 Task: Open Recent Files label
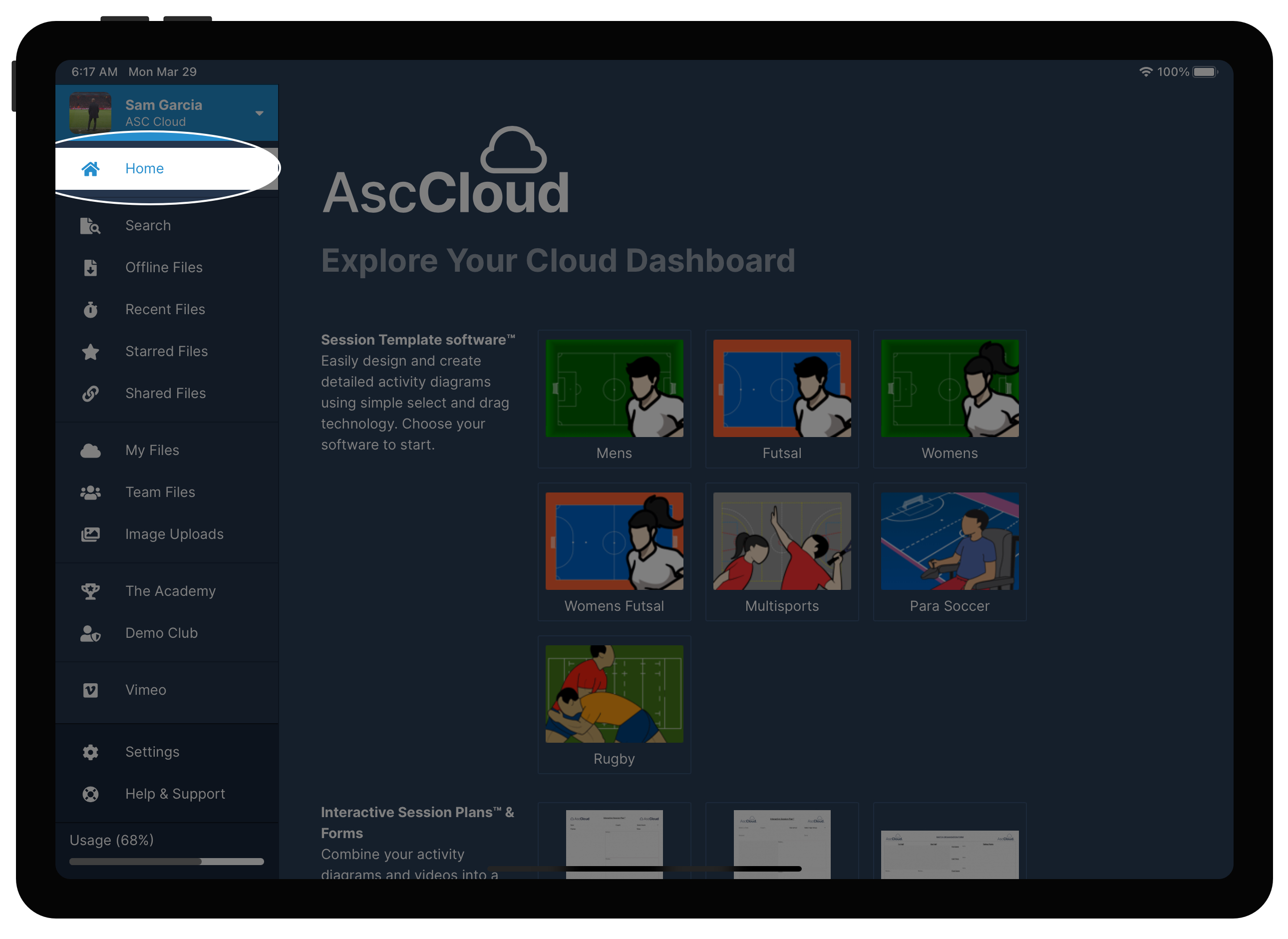tap(165, 310)
